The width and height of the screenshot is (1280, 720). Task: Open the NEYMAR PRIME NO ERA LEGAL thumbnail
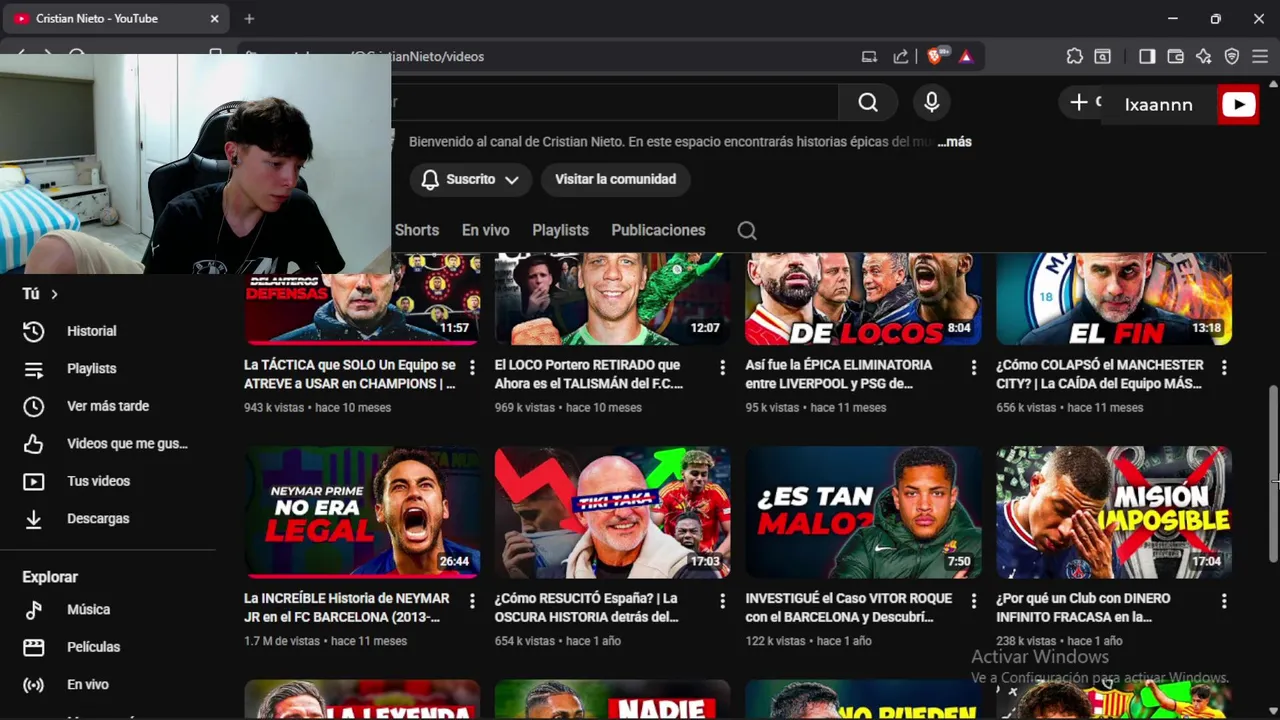362,512
